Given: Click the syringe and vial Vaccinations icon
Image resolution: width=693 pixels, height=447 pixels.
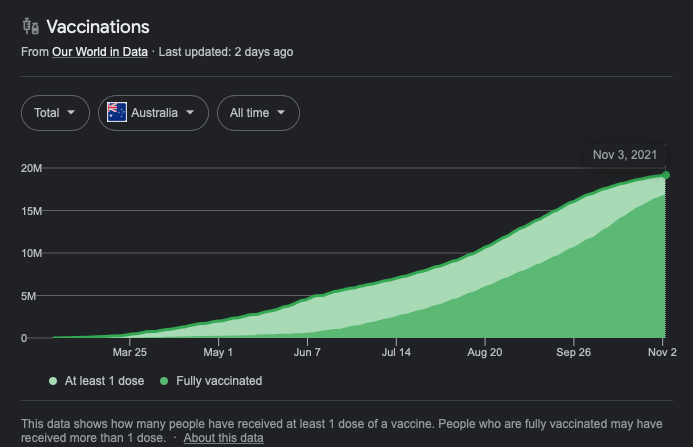Looking at the screenshot, I should pyautogui.click(x=30, y=27).
